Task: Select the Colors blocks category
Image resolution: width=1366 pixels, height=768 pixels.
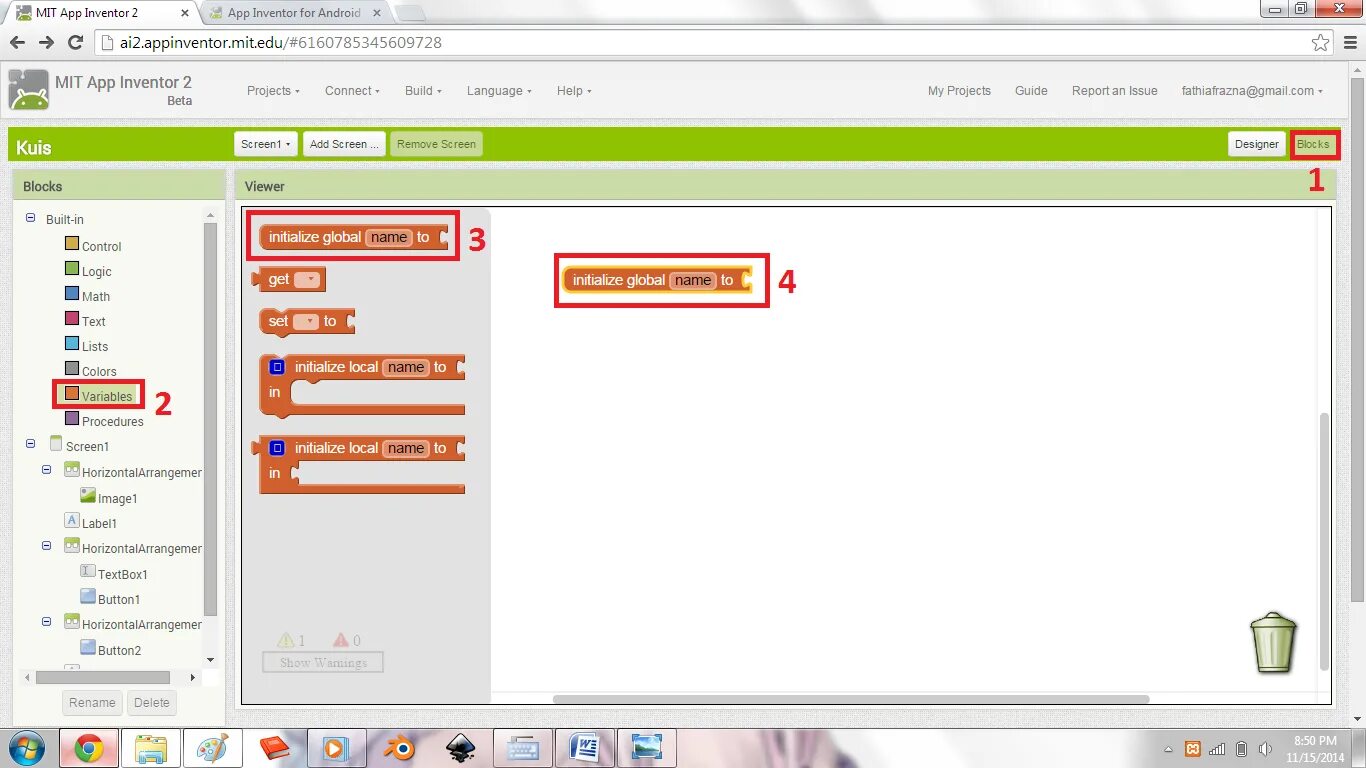Action: pyautogui.click(x=90, y=371)
